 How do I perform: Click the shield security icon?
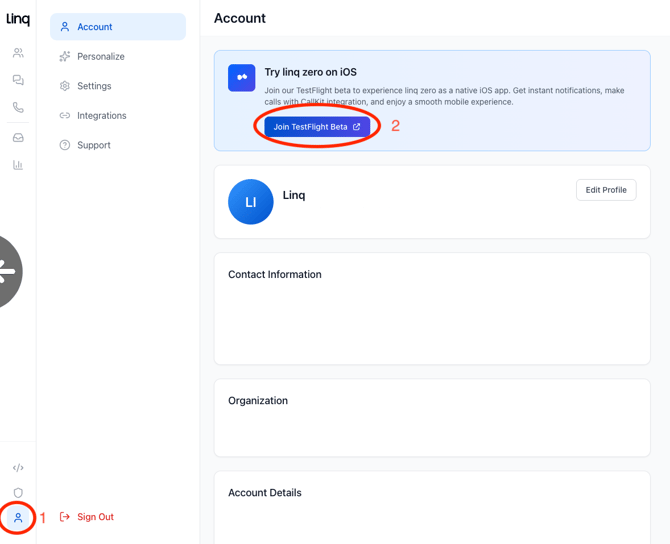point(18,493)
